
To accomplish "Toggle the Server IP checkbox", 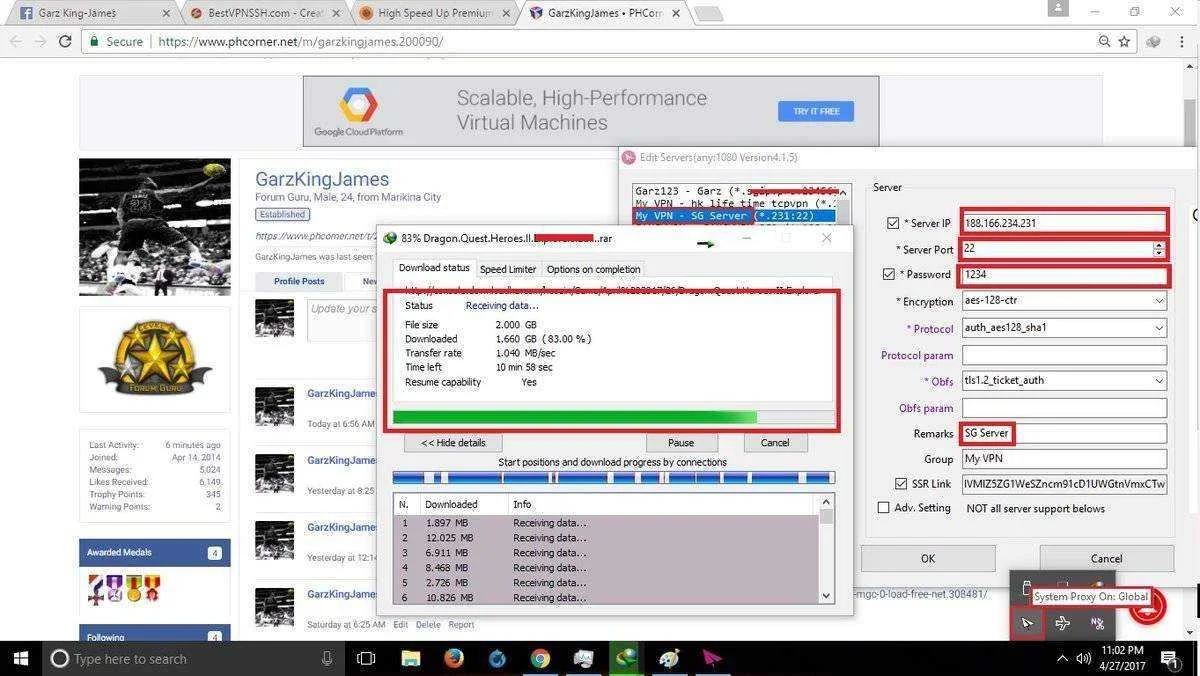I will point(893,223).
